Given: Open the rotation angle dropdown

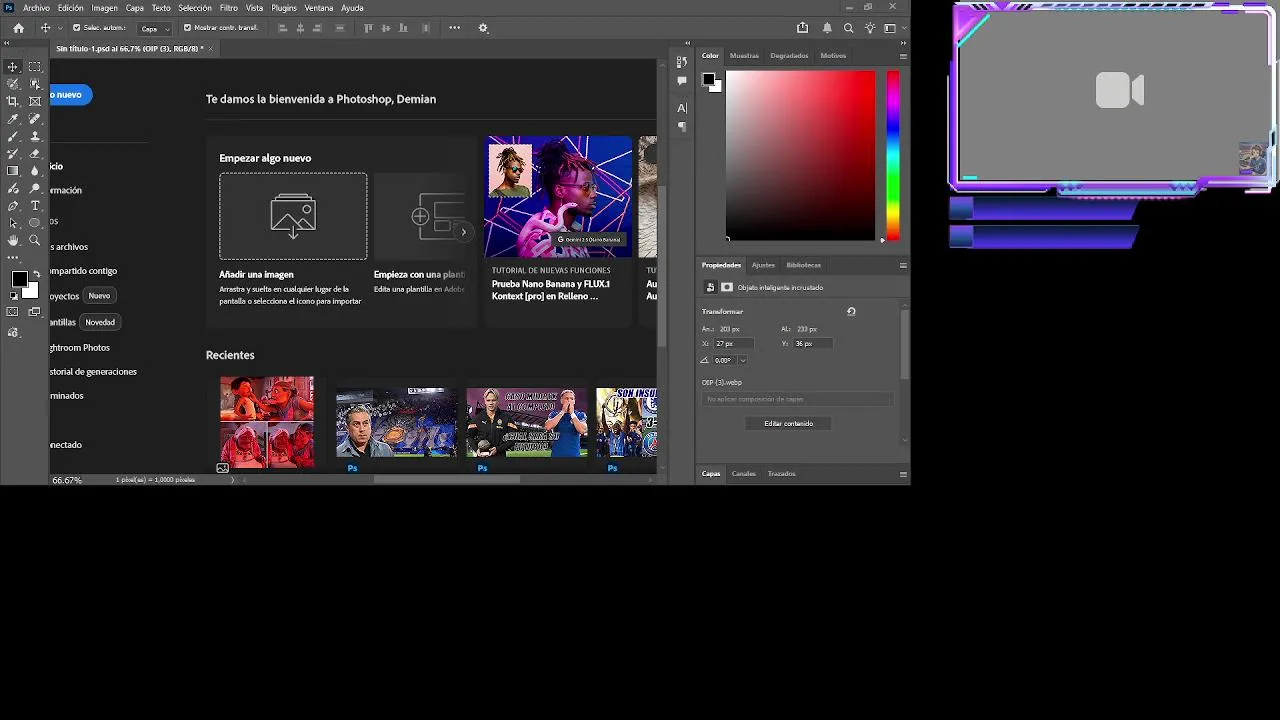Looking at the screenshot, I should [743, 360].
